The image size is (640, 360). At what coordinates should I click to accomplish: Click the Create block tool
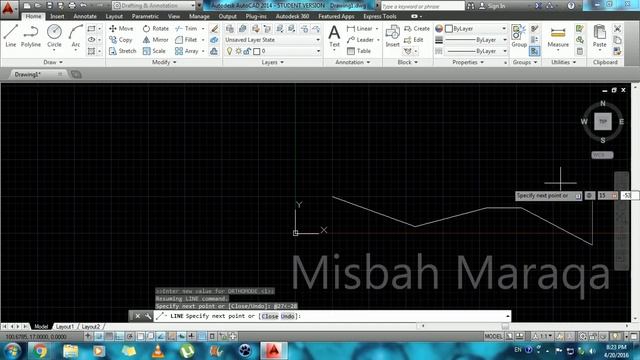pyautogui.click(x=417, y=29)
